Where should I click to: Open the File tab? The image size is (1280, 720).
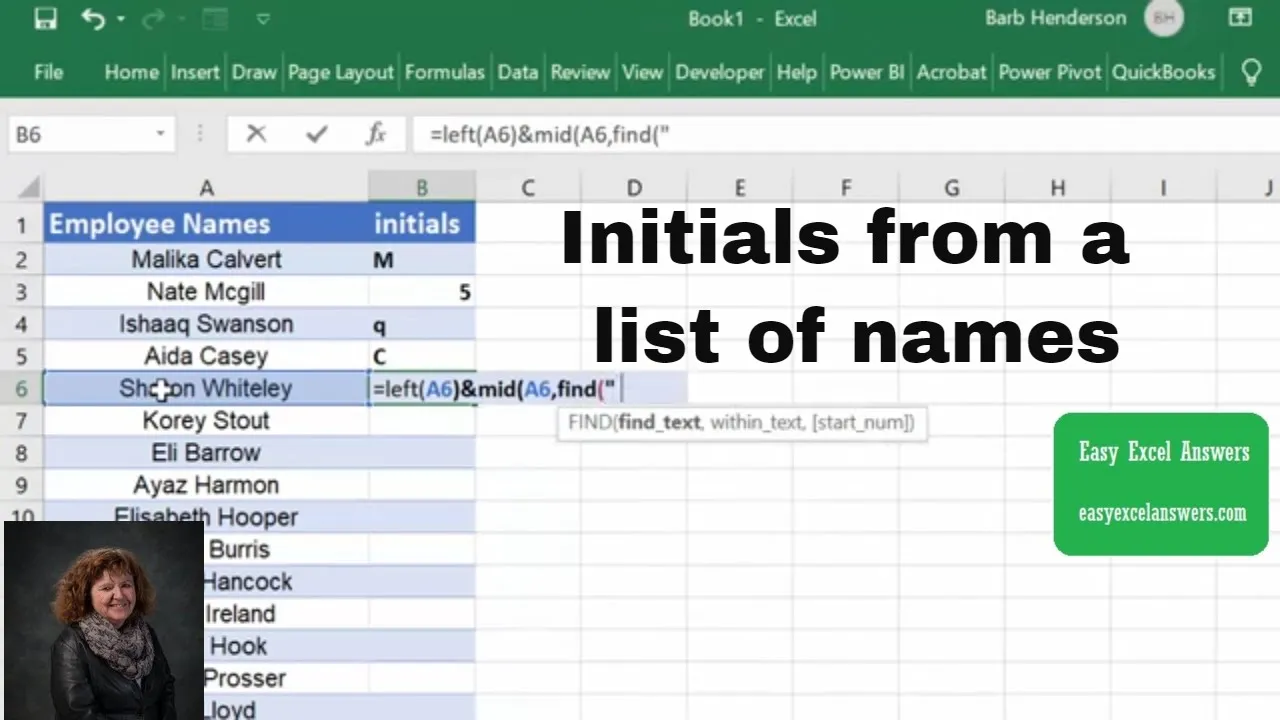pyautogui.click(x=48, y=72)
